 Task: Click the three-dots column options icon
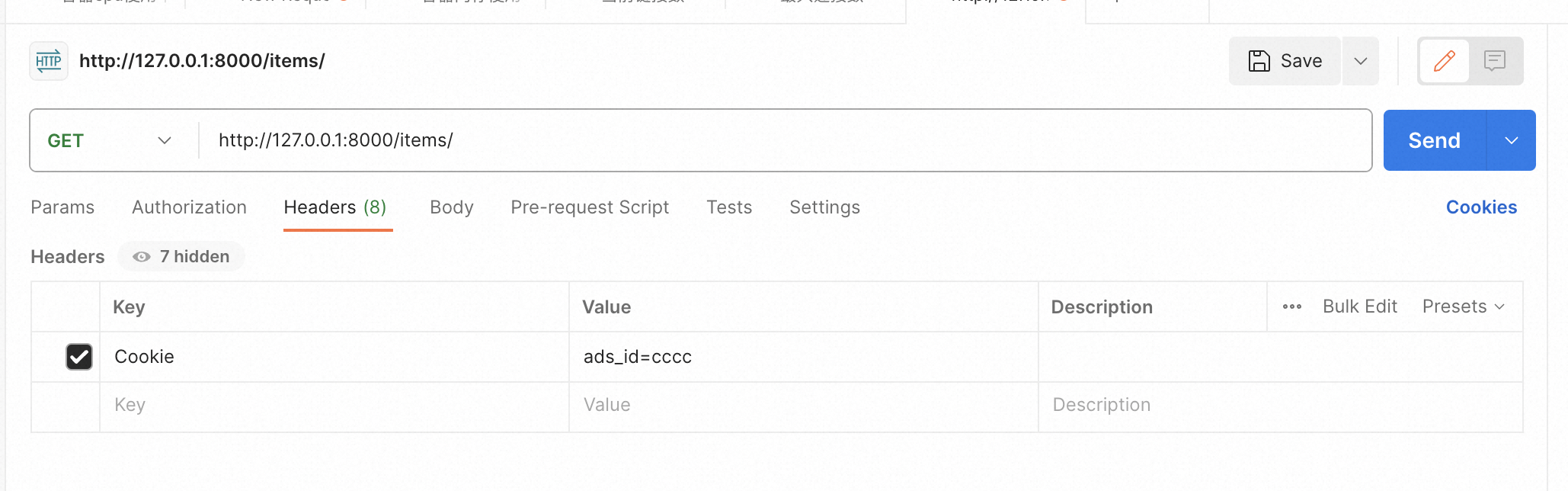(x=1291, y=306)
